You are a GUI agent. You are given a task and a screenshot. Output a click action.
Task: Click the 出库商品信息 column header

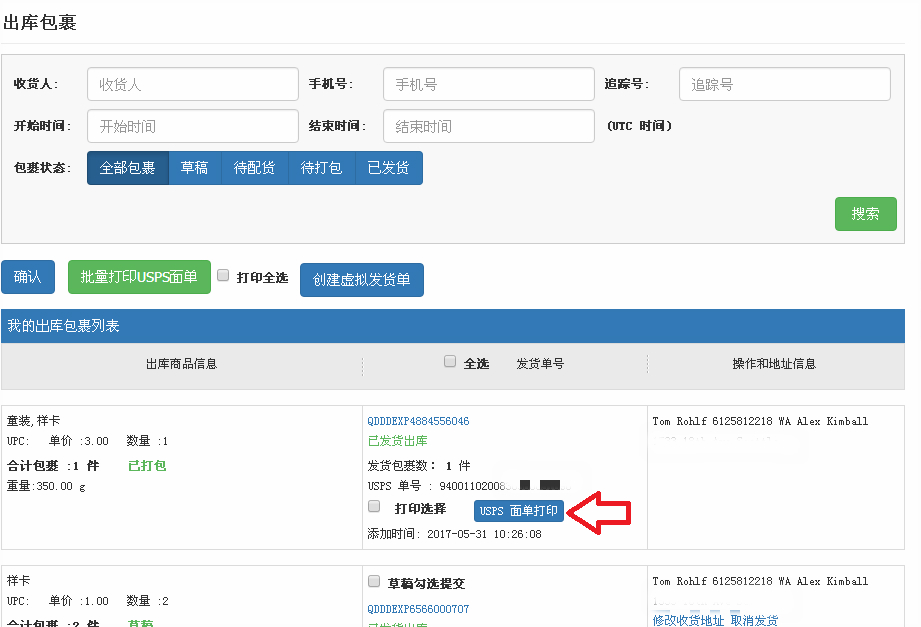pyautogui.click(x=181, y=364)
